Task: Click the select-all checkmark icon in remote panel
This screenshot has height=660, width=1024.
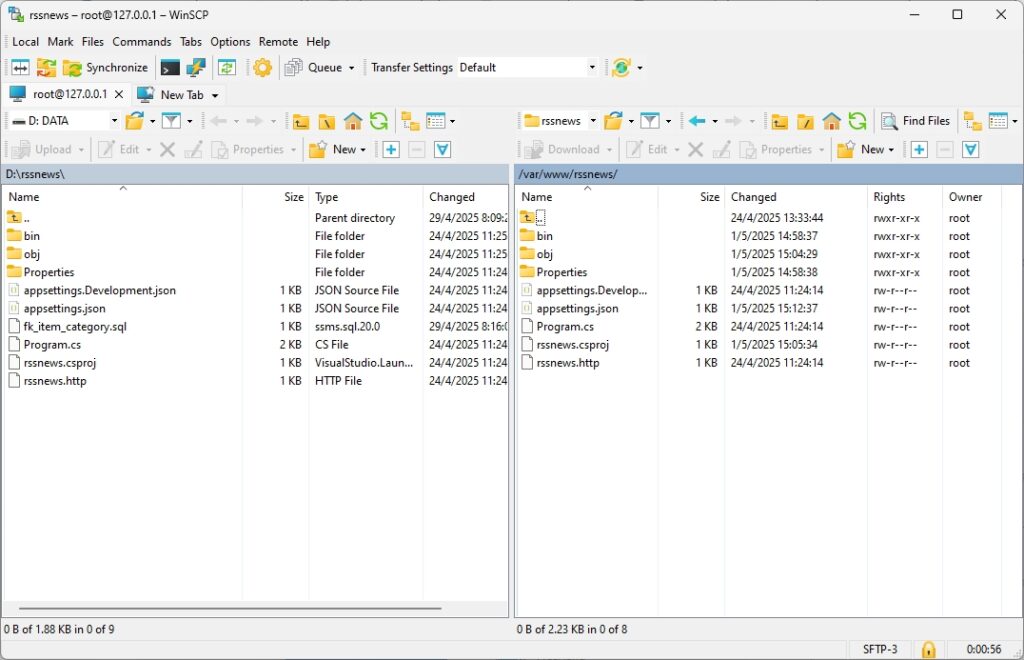Action: click(x=970, y=149)
